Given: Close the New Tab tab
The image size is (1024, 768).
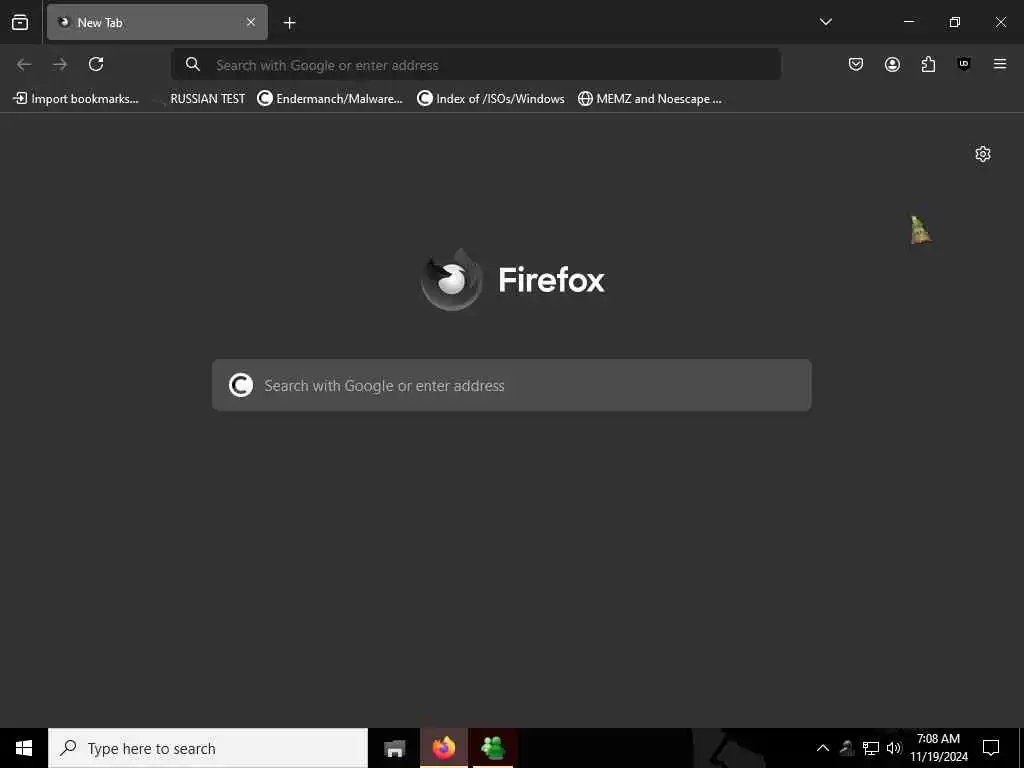Looking at the screenshot, I should 251,22.
